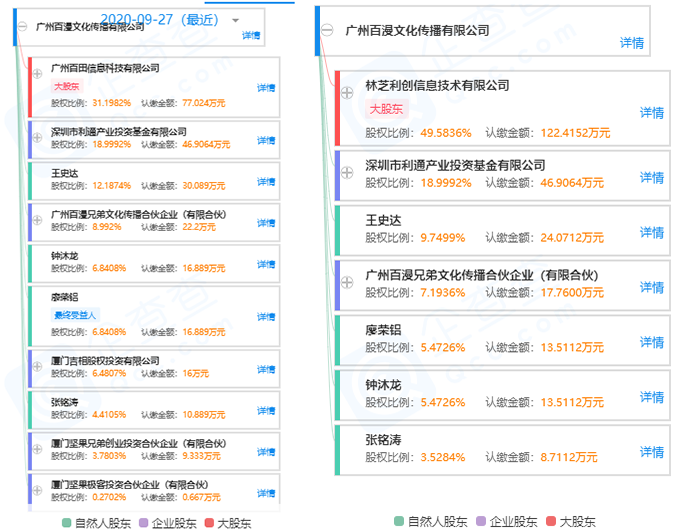
Task: Expand right 深圳市利通产业投资基金有限公司 node
Action: [347, 173]
